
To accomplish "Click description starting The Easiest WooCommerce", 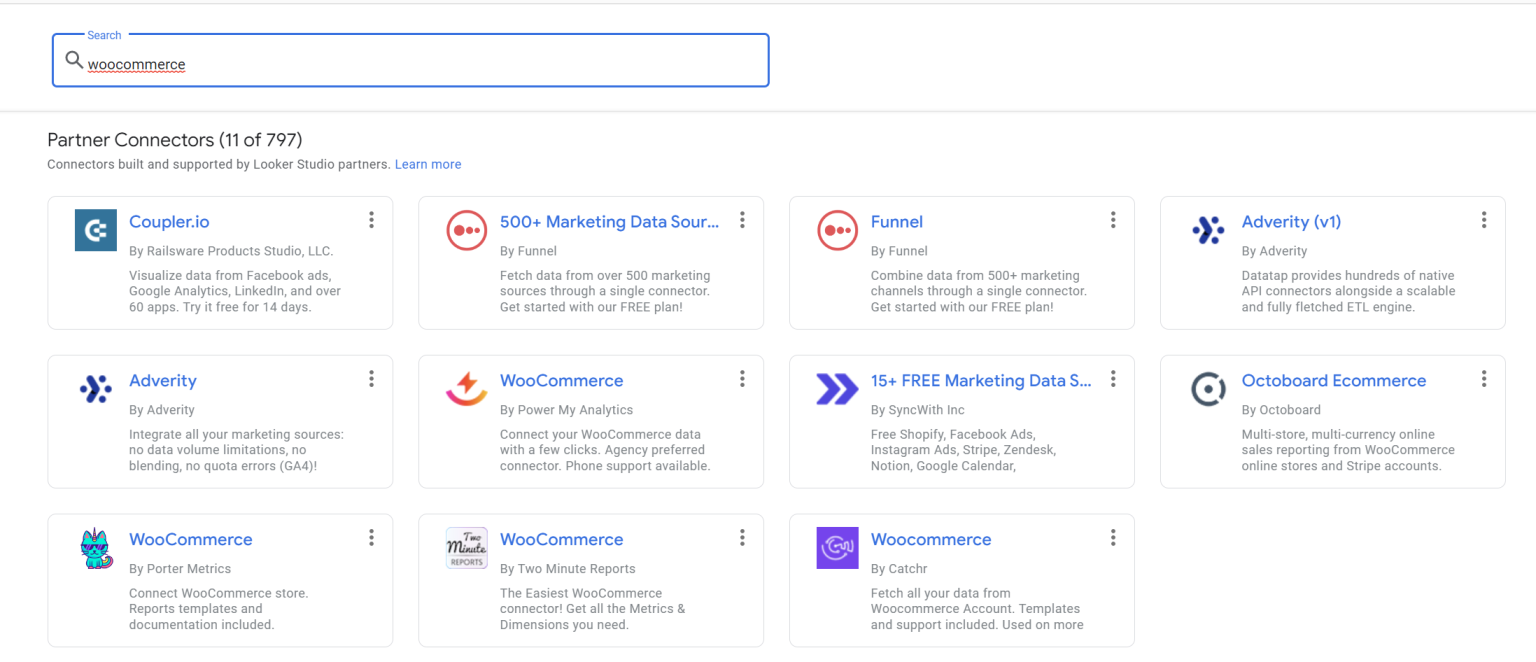I will 593,609.
